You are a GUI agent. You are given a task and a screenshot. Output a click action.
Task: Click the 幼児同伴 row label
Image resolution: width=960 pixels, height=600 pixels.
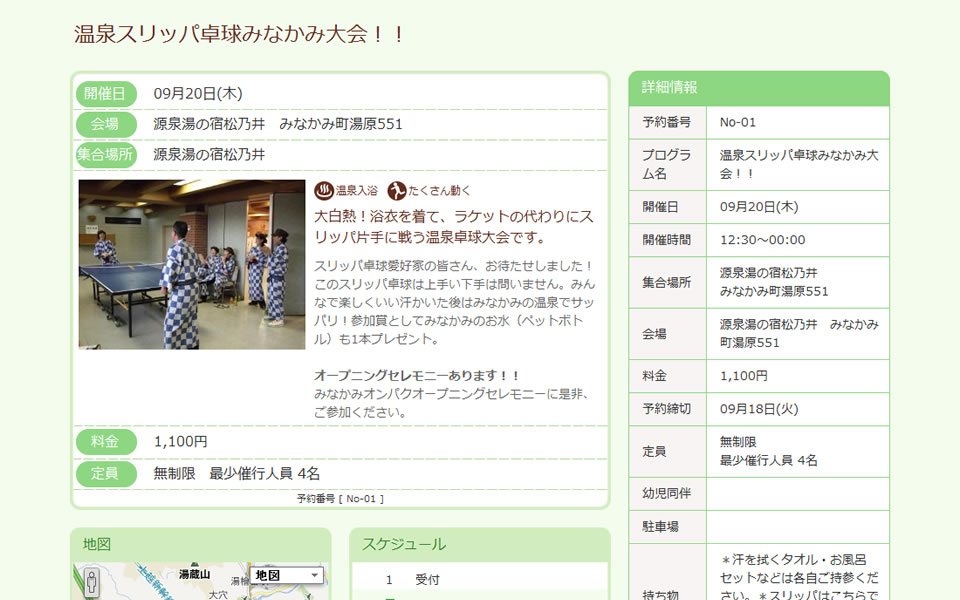point(667,493)
